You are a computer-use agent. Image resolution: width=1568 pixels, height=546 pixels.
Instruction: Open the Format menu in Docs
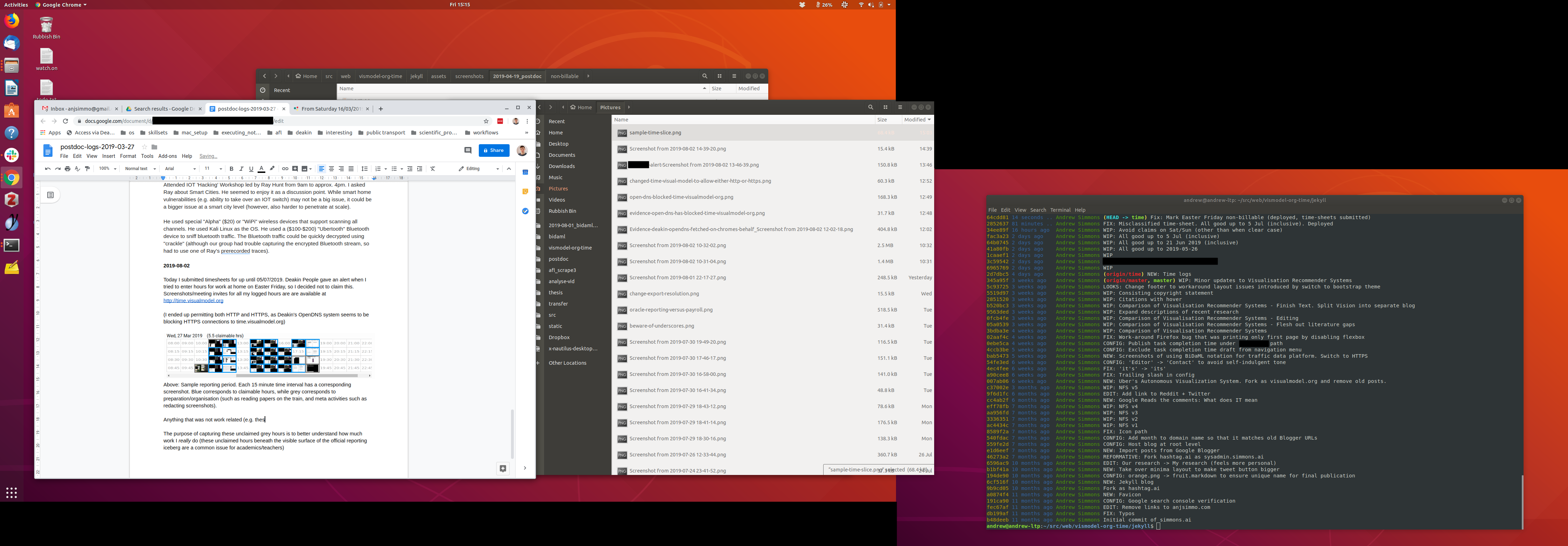tap(128, 156)
